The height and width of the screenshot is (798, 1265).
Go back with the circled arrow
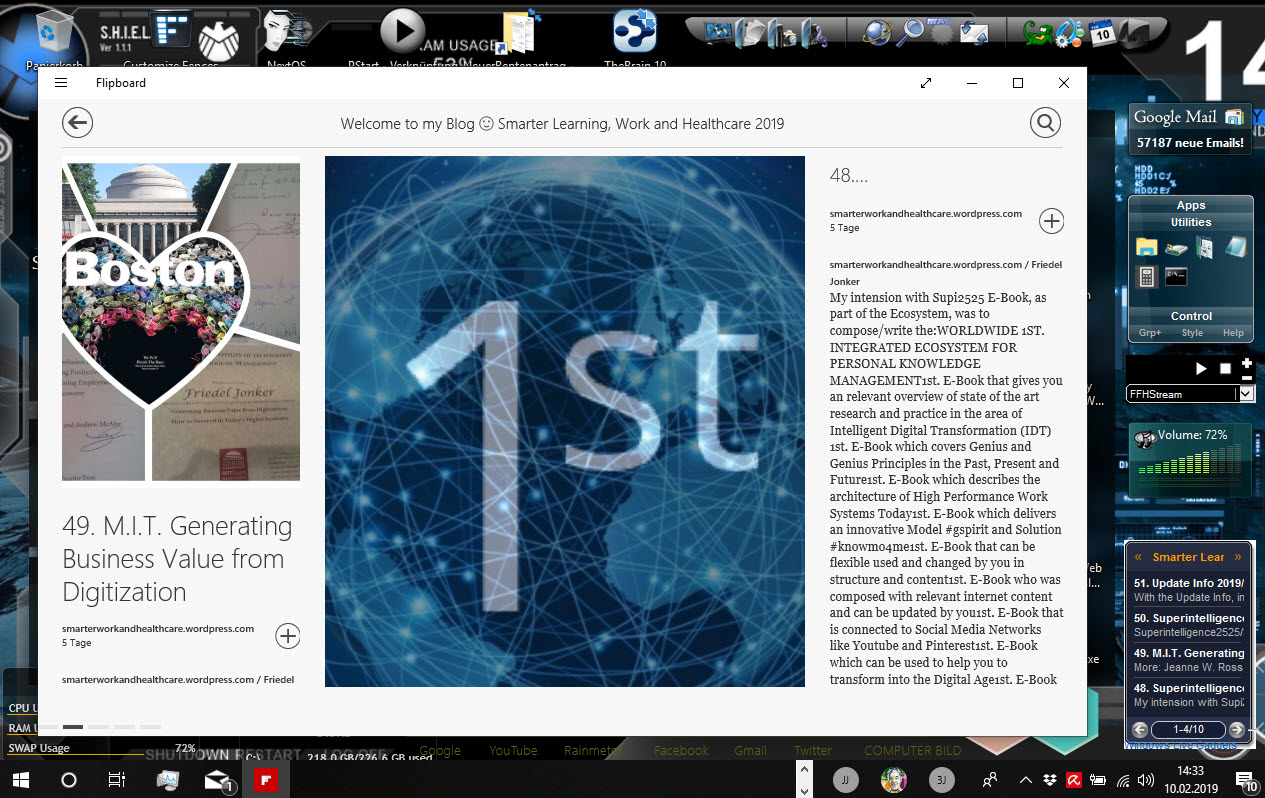point(77,123)
